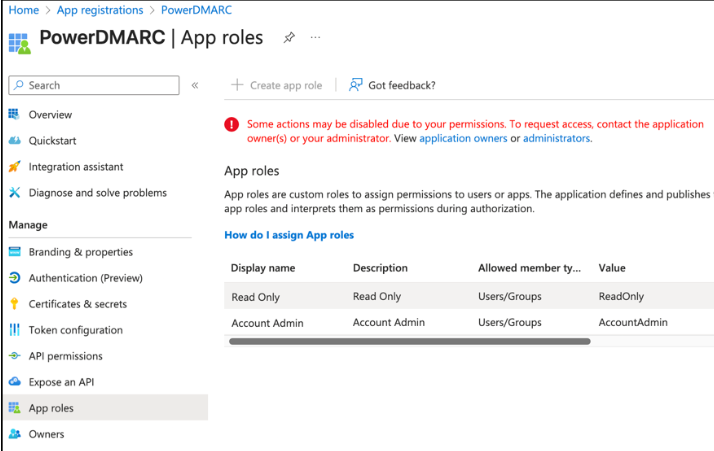Focus the sidebar Search field

pos(94,85)
